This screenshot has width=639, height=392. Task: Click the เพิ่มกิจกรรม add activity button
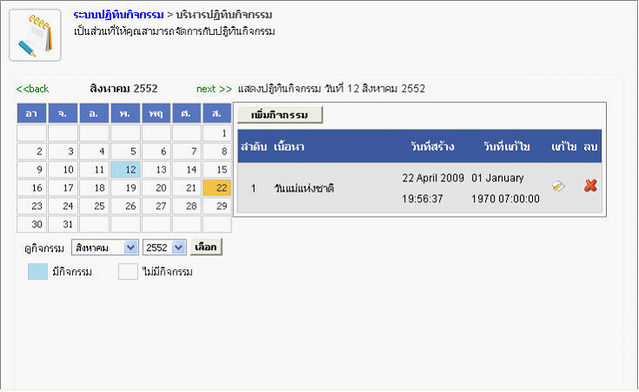(x=280, y=115)
